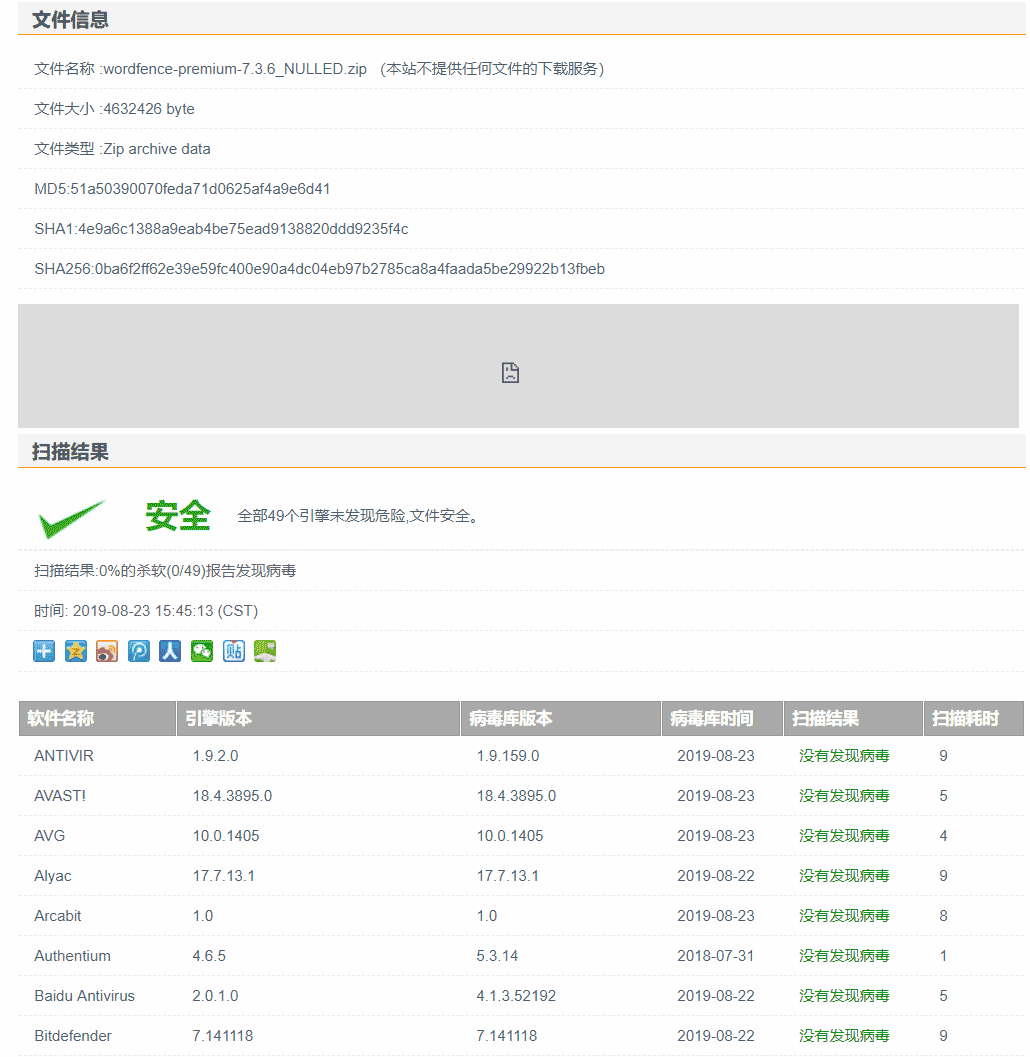Image resolution: width=1030 pixels, height=1057 pixels.
Task: Click the ANTIVIR row date 2019-08-23
Action: coord(716,756)
